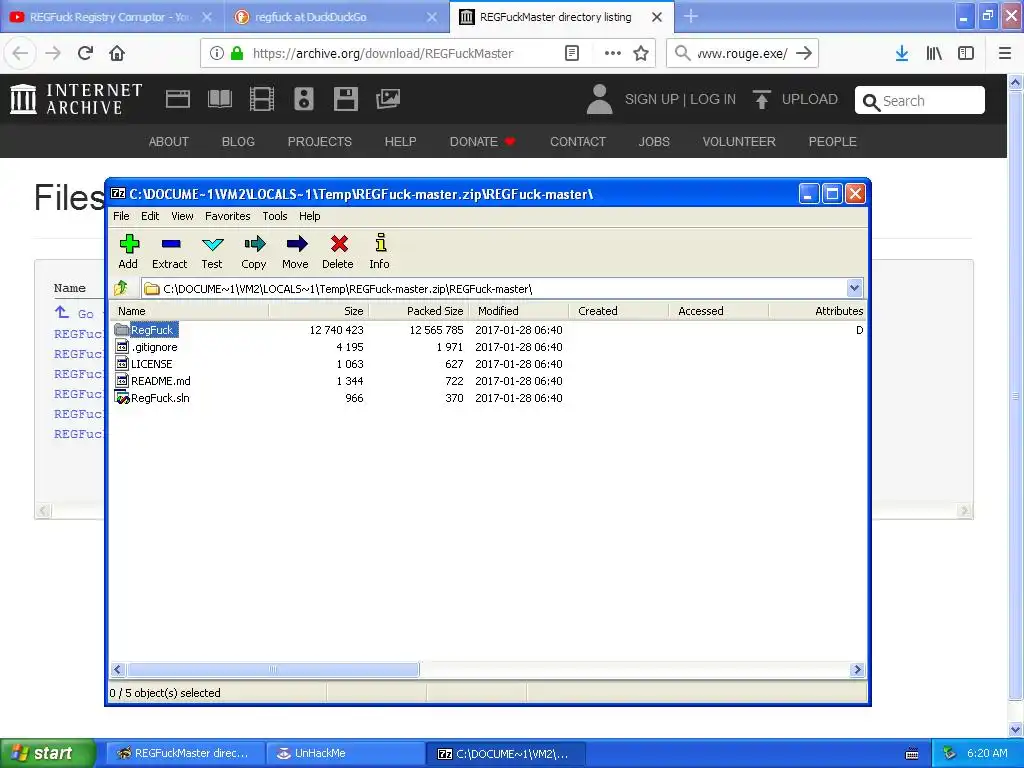Click the 7-Zip address path field
The height and width of the screenshot is (768, 1024).
click(x=493, y=288)
